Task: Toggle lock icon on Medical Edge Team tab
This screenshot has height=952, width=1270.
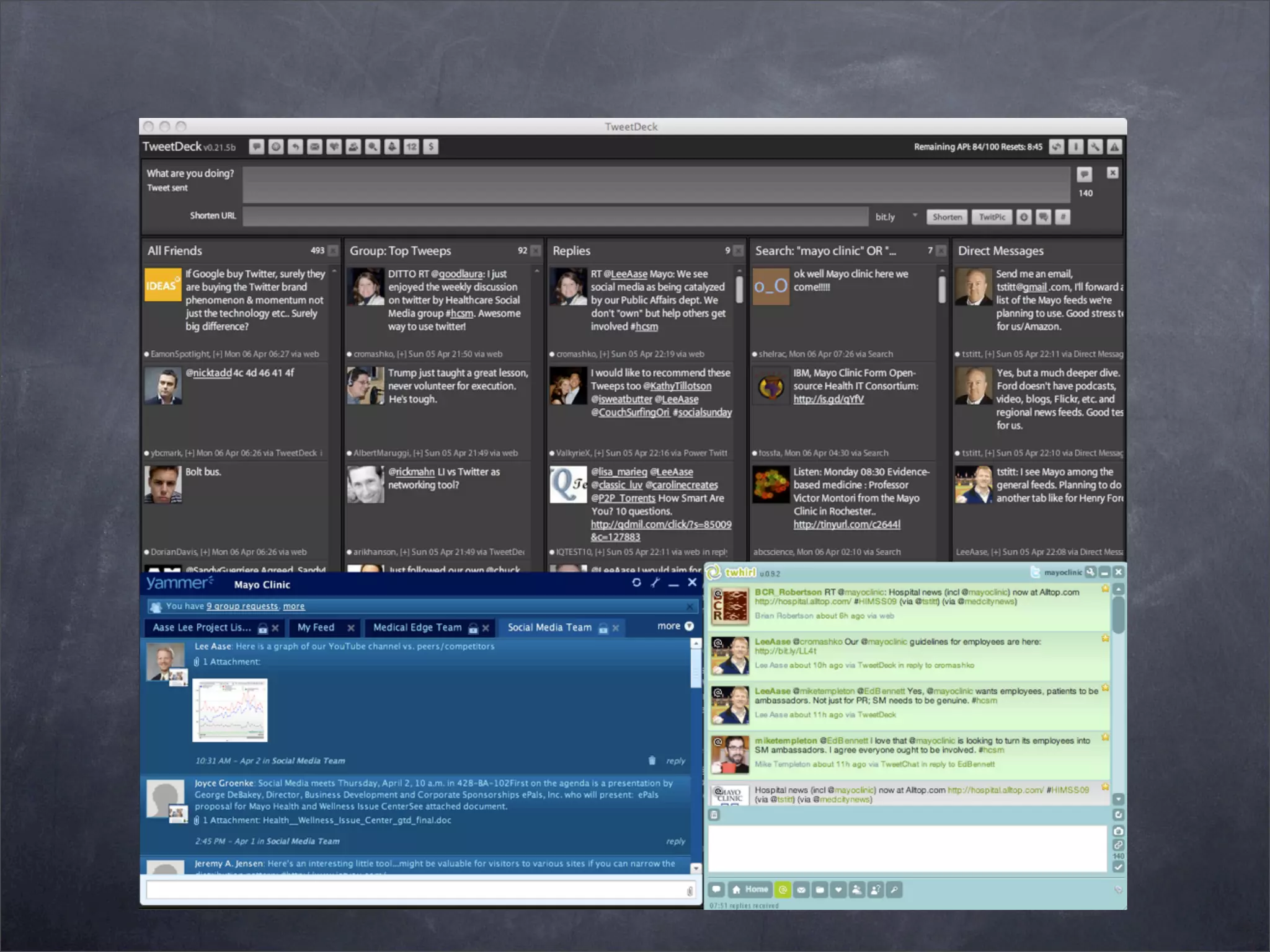Action: [x=473, y=628]
